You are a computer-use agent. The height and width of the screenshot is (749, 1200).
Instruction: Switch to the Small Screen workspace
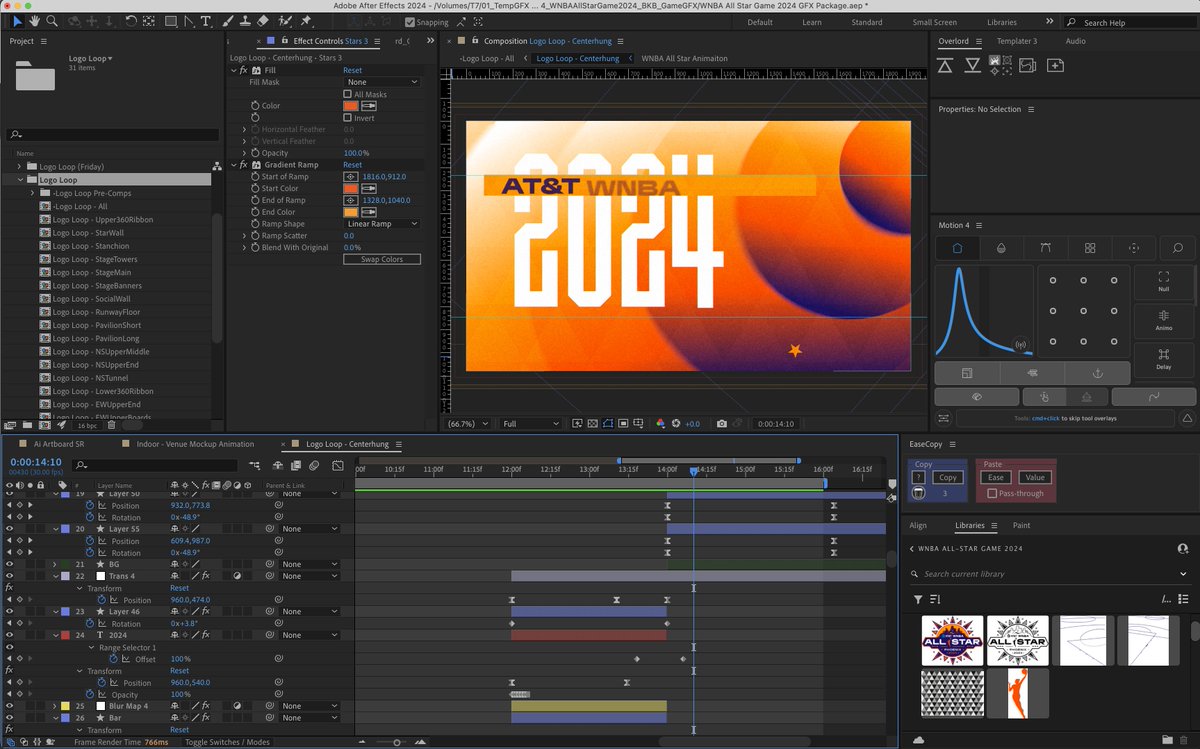point(935,22)
